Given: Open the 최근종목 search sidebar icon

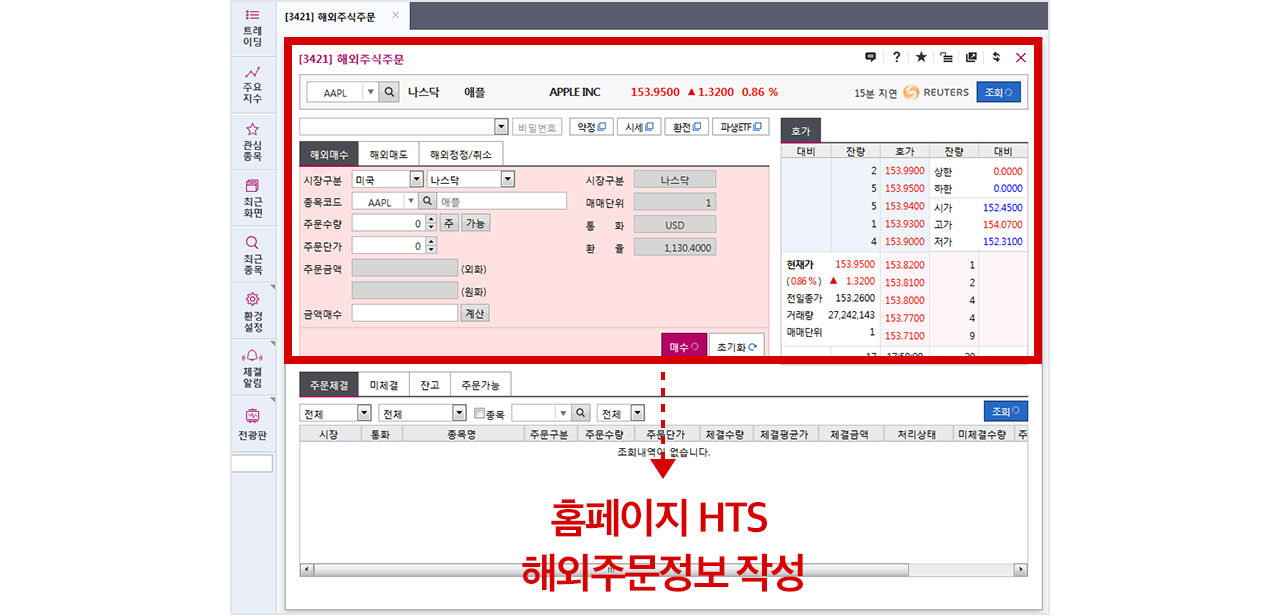Looking at the screenshot, I should coord(252,256).
